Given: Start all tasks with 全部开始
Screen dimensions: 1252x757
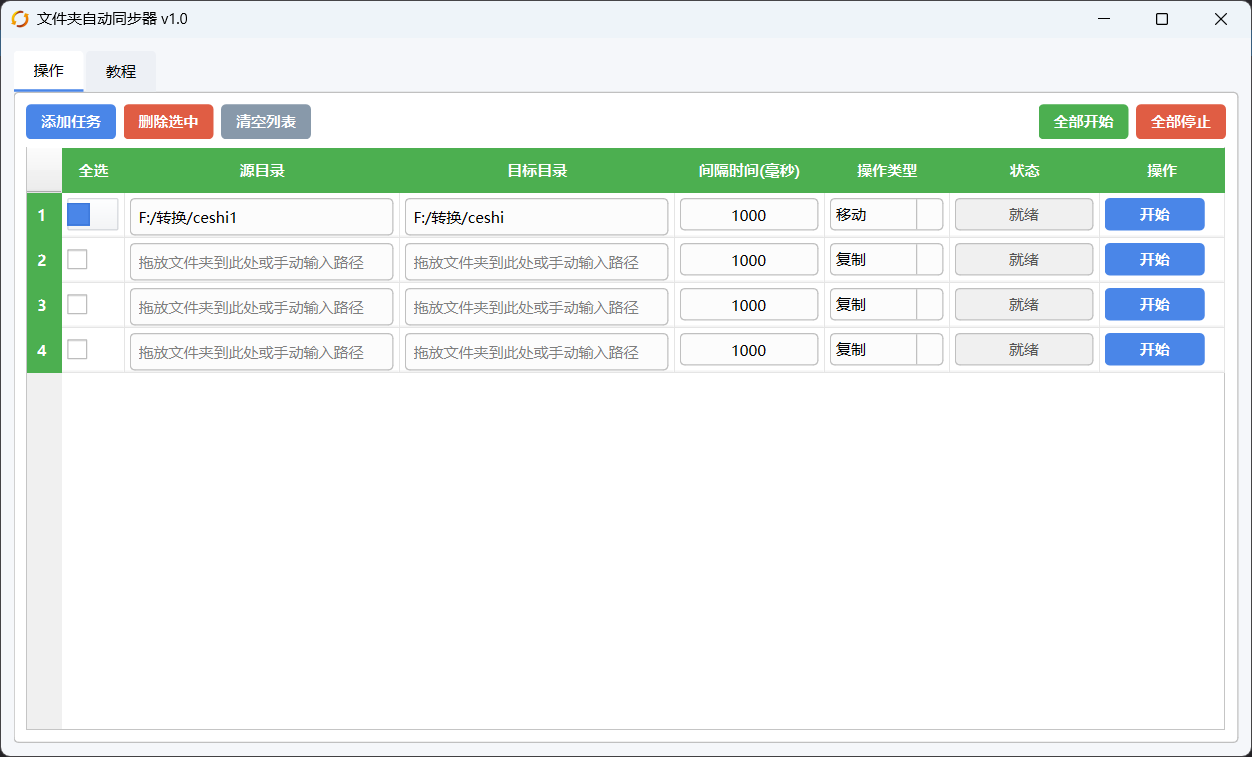Looking at the screenshot, I should 1083,122.
